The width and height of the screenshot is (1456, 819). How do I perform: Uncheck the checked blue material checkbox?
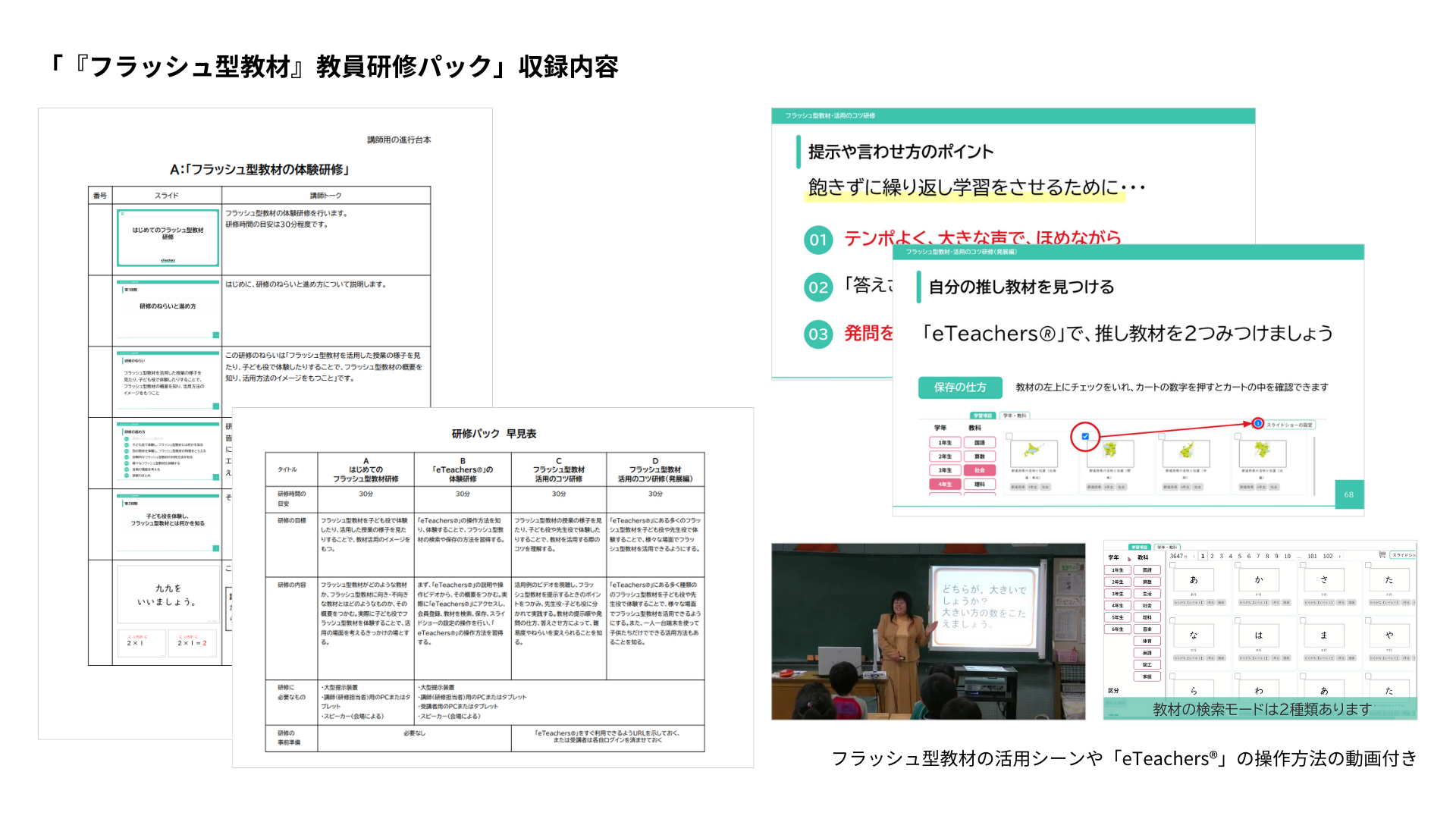pyautogui.click(x=1085, y=436)
